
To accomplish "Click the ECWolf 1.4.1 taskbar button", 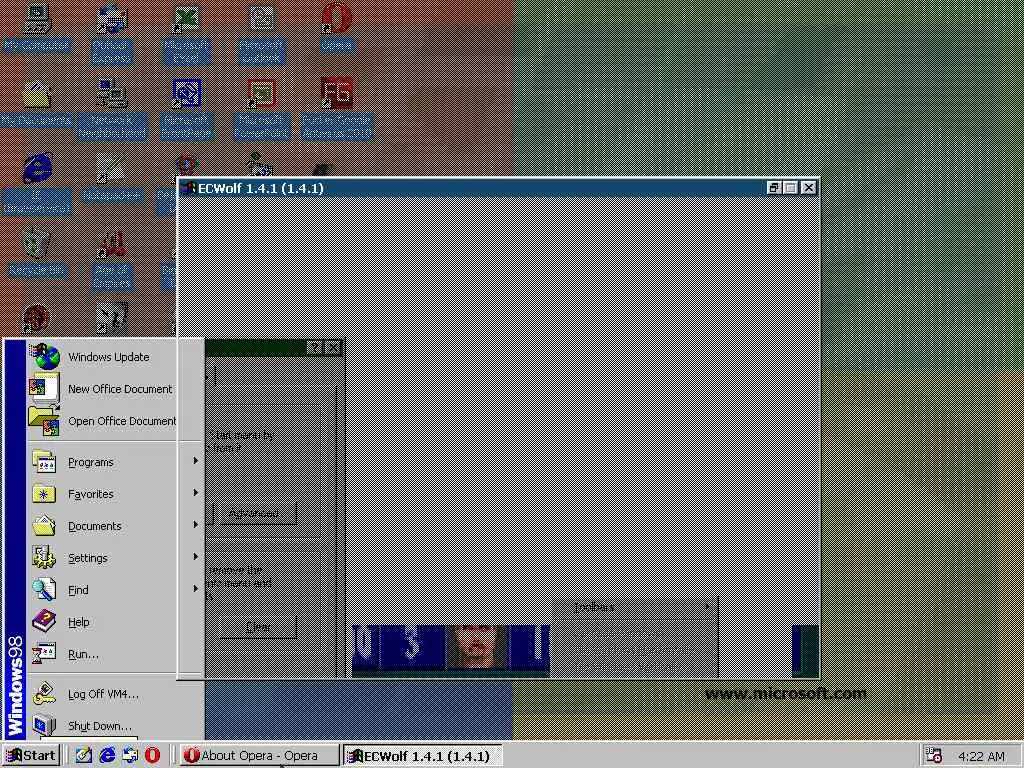I will click(423, 756).
